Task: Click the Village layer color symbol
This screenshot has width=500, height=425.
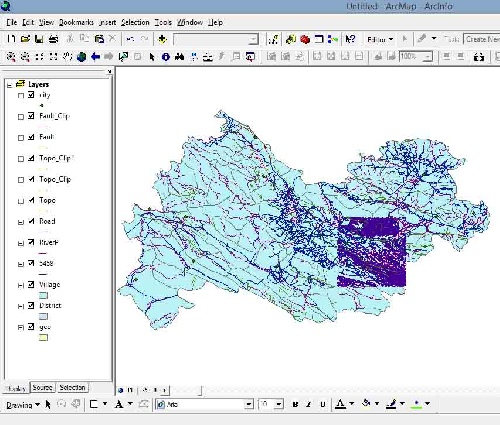Action: click(44, 295)
